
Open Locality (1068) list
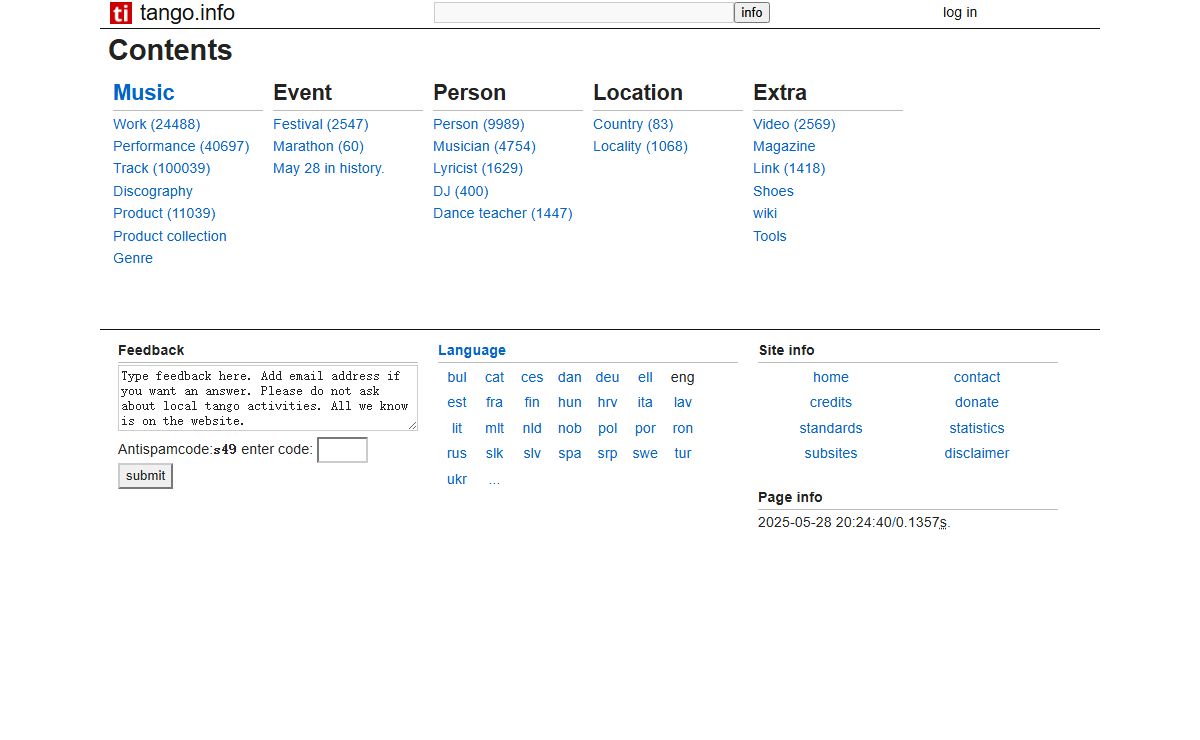coord(640,146)
